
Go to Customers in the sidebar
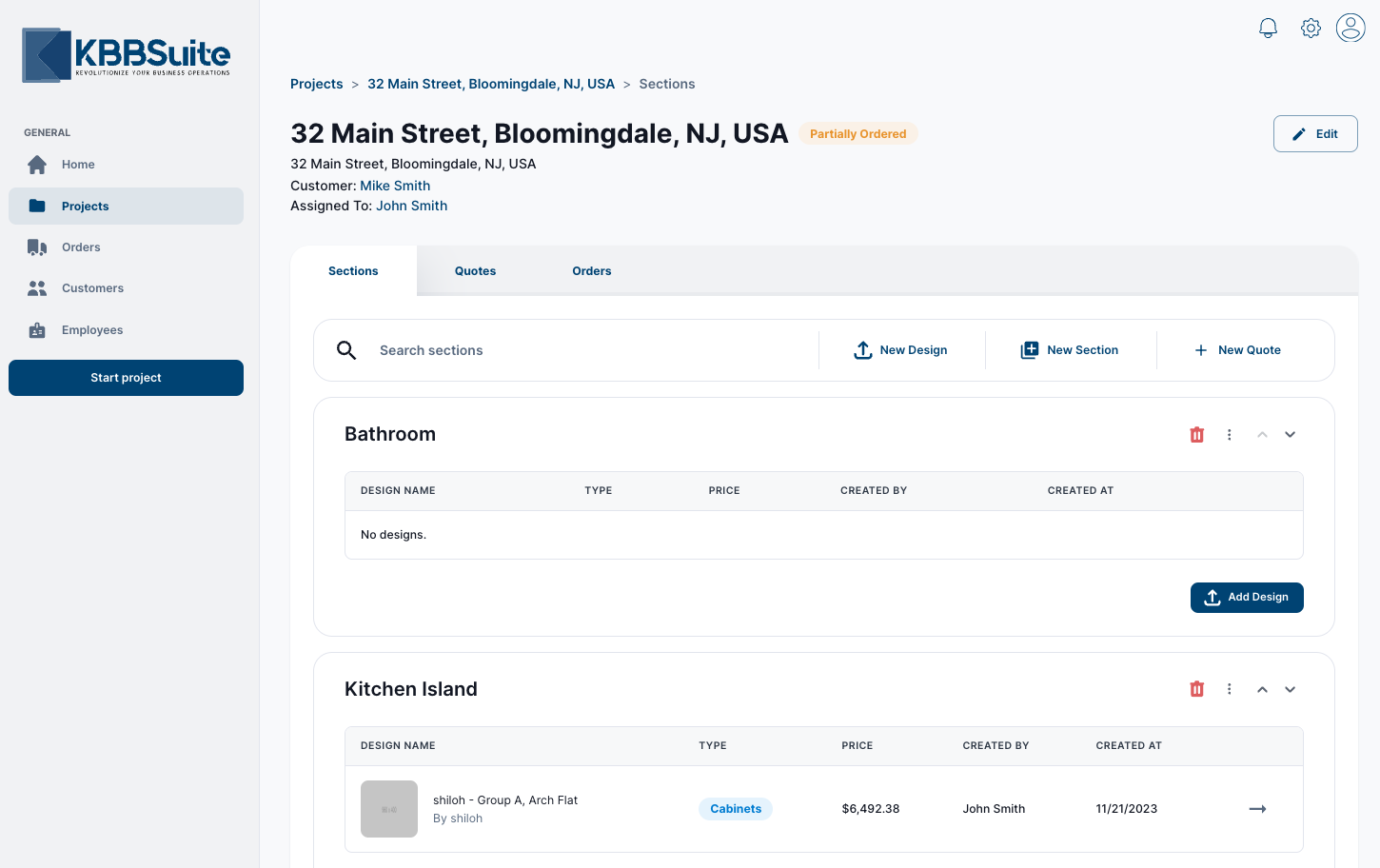(x=92, y=288)
